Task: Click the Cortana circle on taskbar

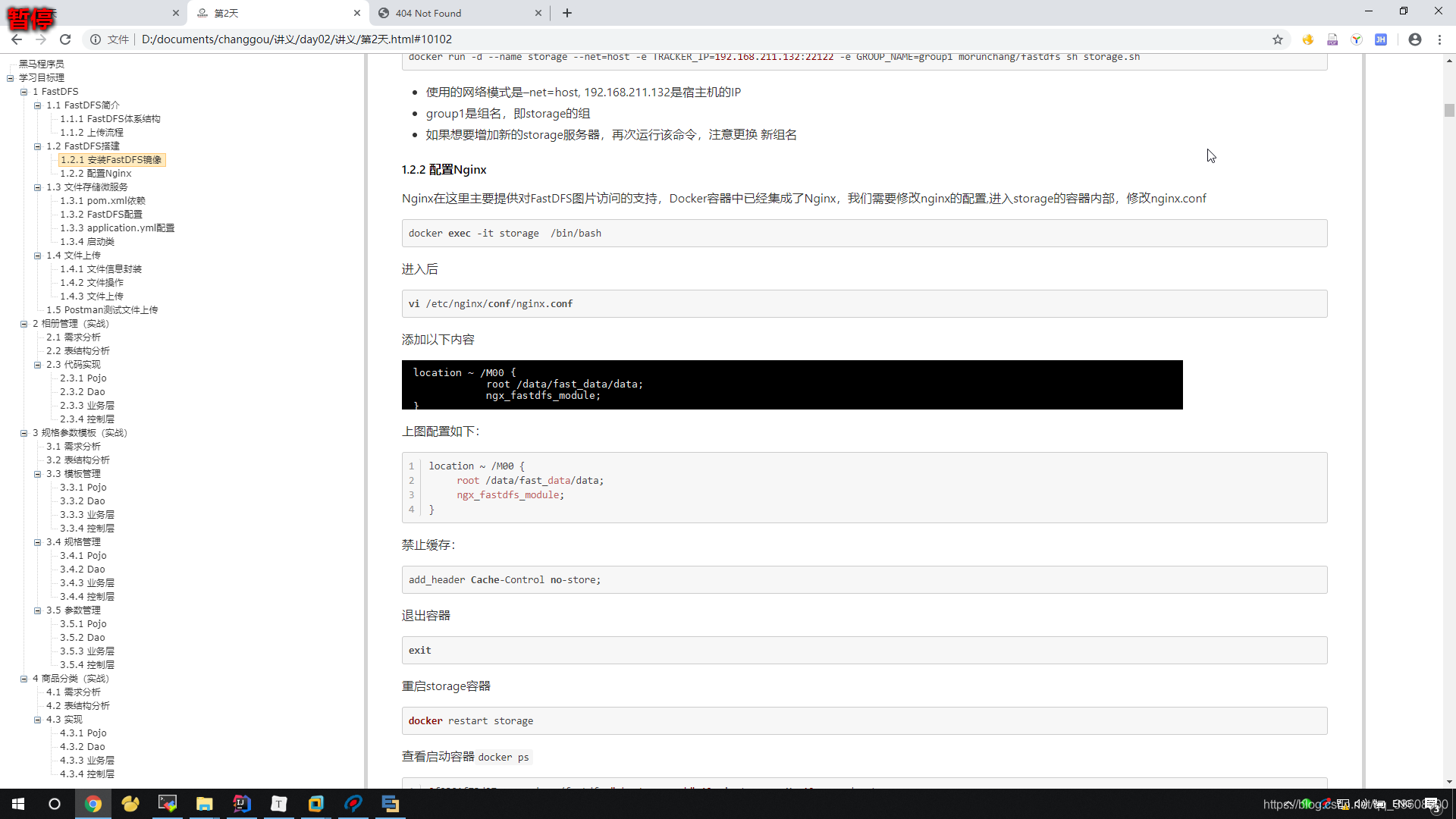Action: tap(55, 804)
